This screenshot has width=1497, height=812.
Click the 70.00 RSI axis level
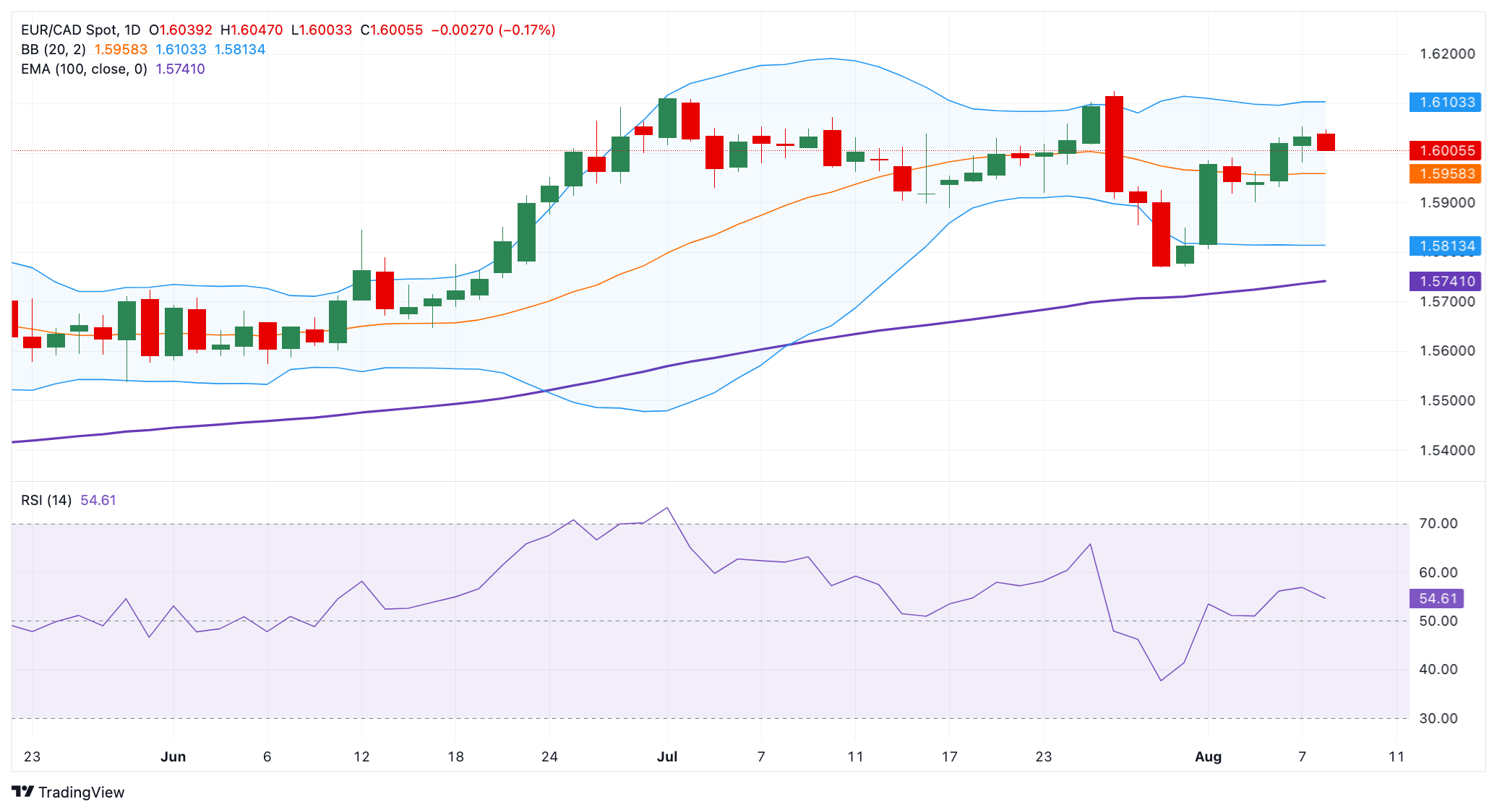(1438, 524)
